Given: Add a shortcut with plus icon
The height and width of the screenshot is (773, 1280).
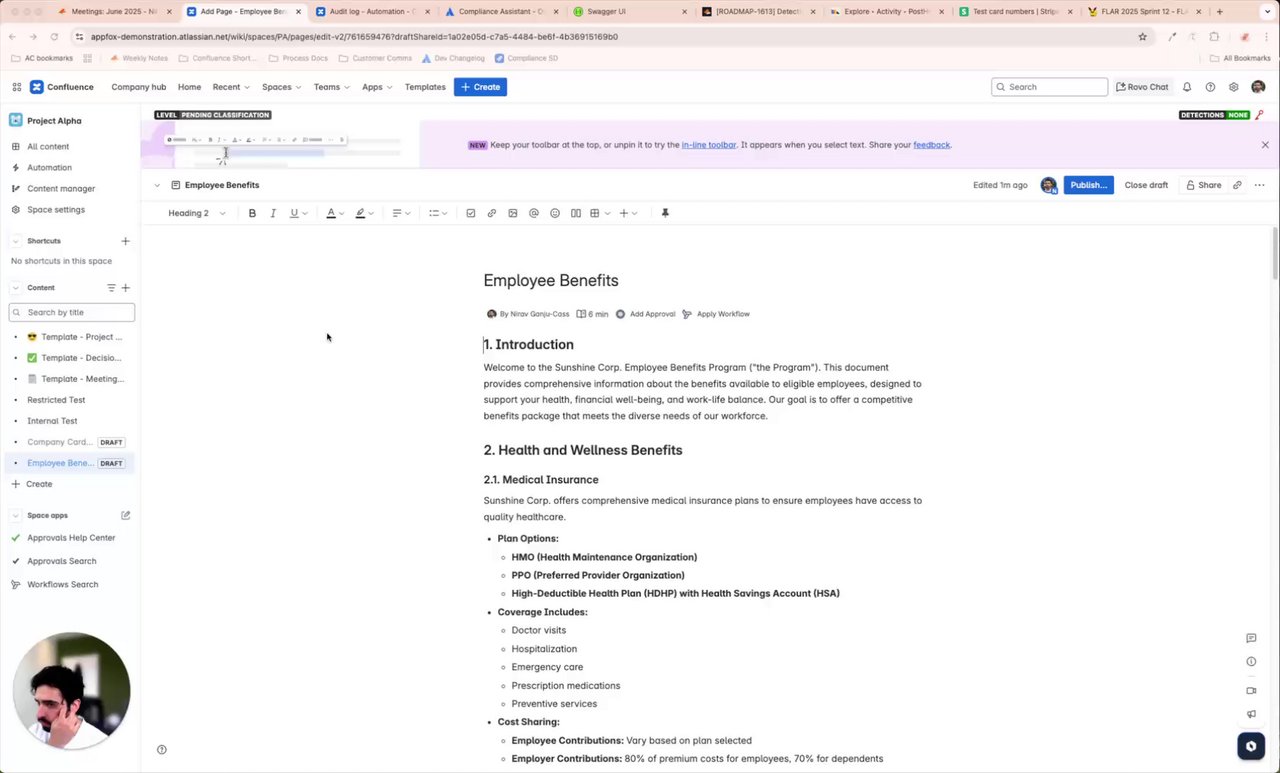Looking at the screenshot, I should 125,241.
